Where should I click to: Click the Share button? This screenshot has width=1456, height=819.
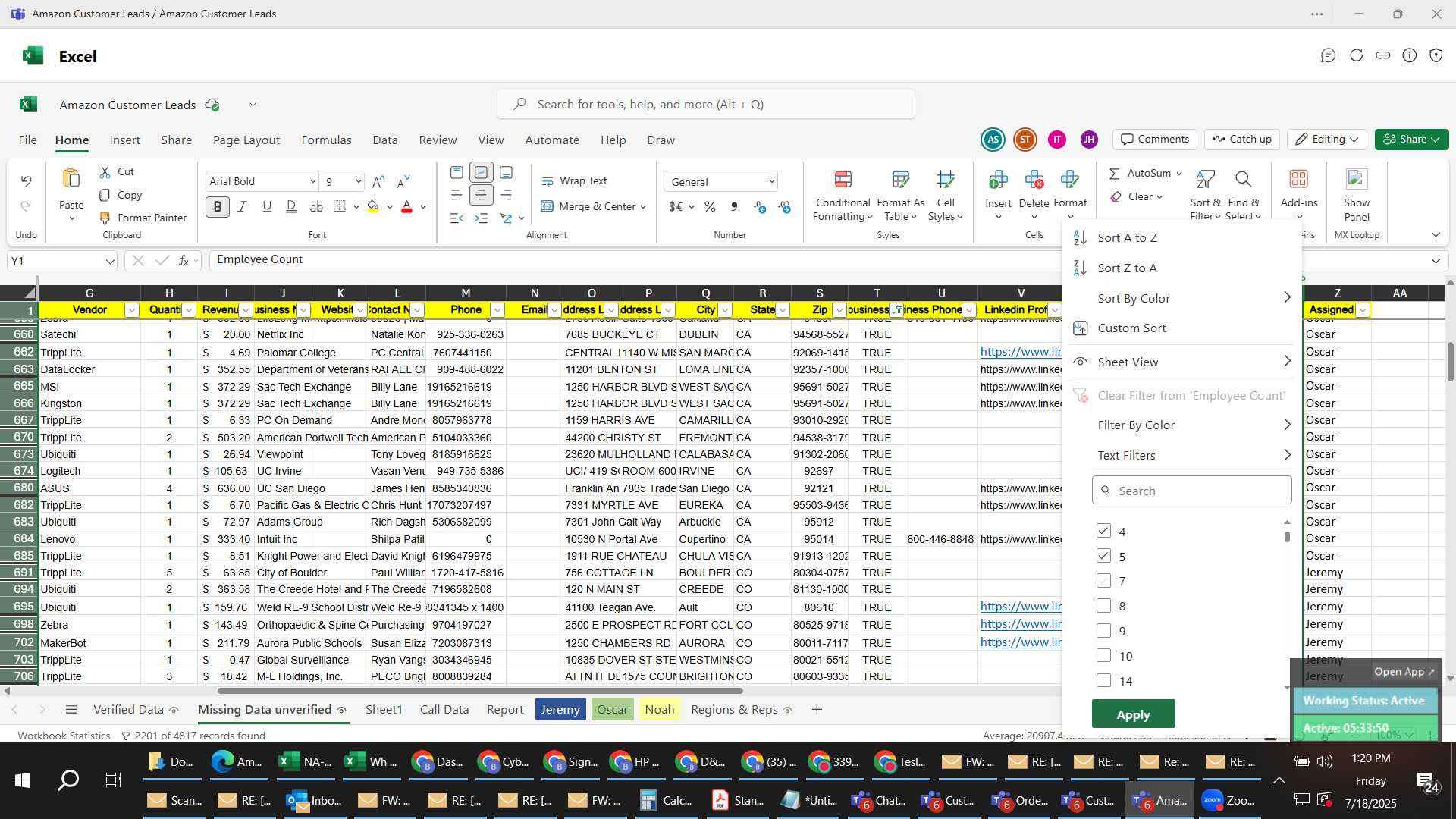pyautogui.click(x=1411, y=140)
